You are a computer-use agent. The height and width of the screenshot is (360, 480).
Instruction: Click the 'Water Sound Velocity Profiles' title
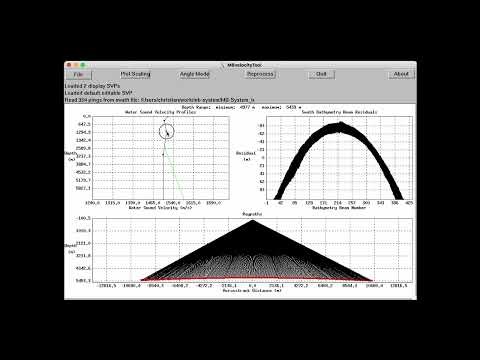(160, 112)
